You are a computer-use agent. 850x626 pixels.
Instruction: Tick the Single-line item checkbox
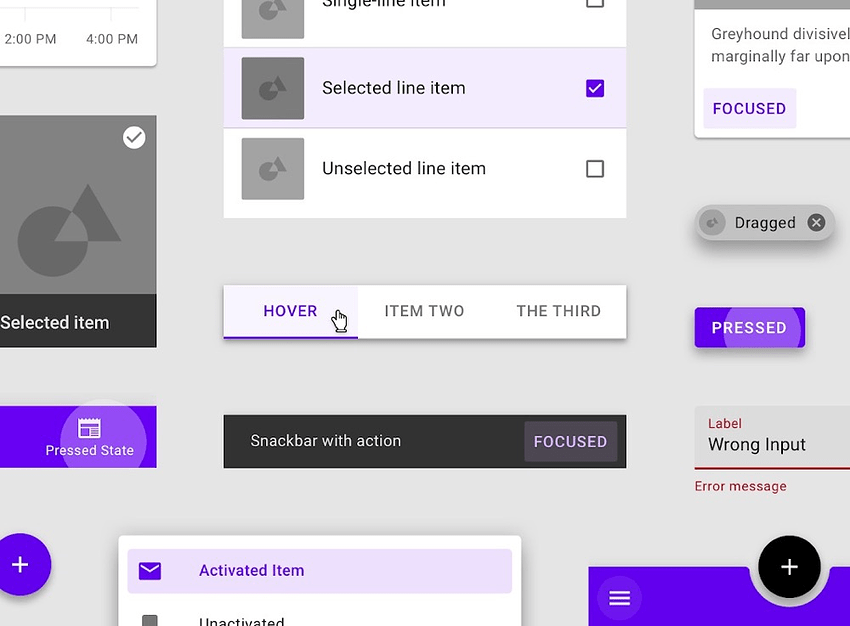point(595,3)
